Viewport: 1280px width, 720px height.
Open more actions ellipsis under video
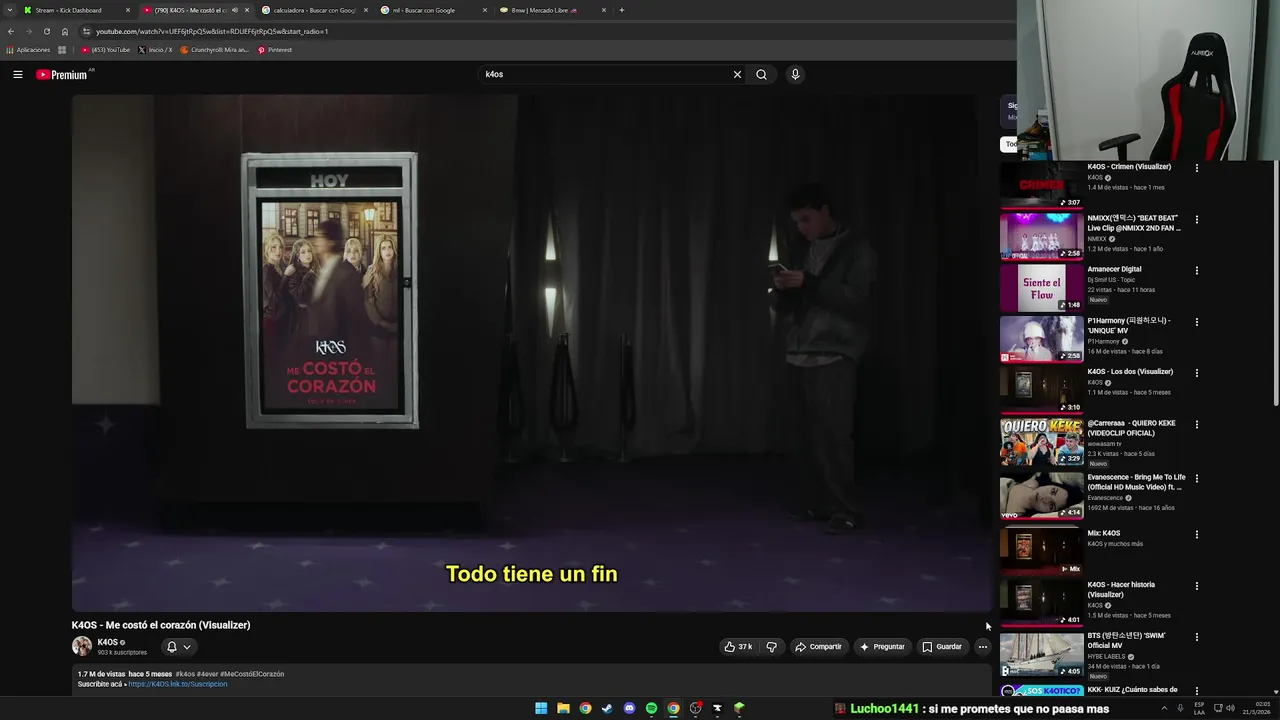coord(982,647)
